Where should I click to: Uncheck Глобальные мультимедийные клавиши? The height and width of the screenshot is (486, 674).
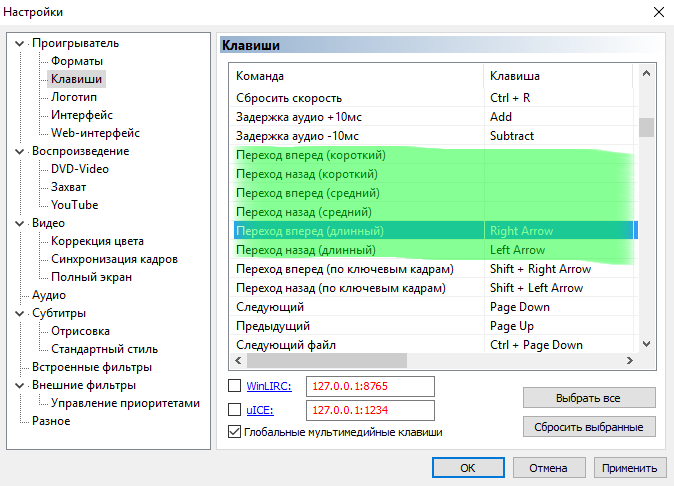tap(235, 432)
